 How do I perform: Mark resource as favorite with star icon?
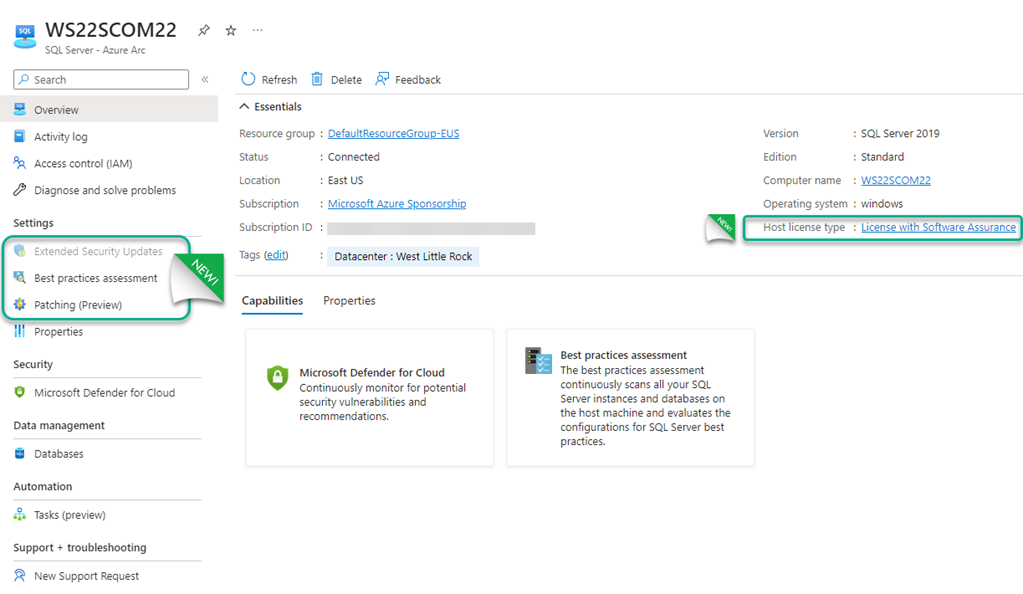(231, 31)
